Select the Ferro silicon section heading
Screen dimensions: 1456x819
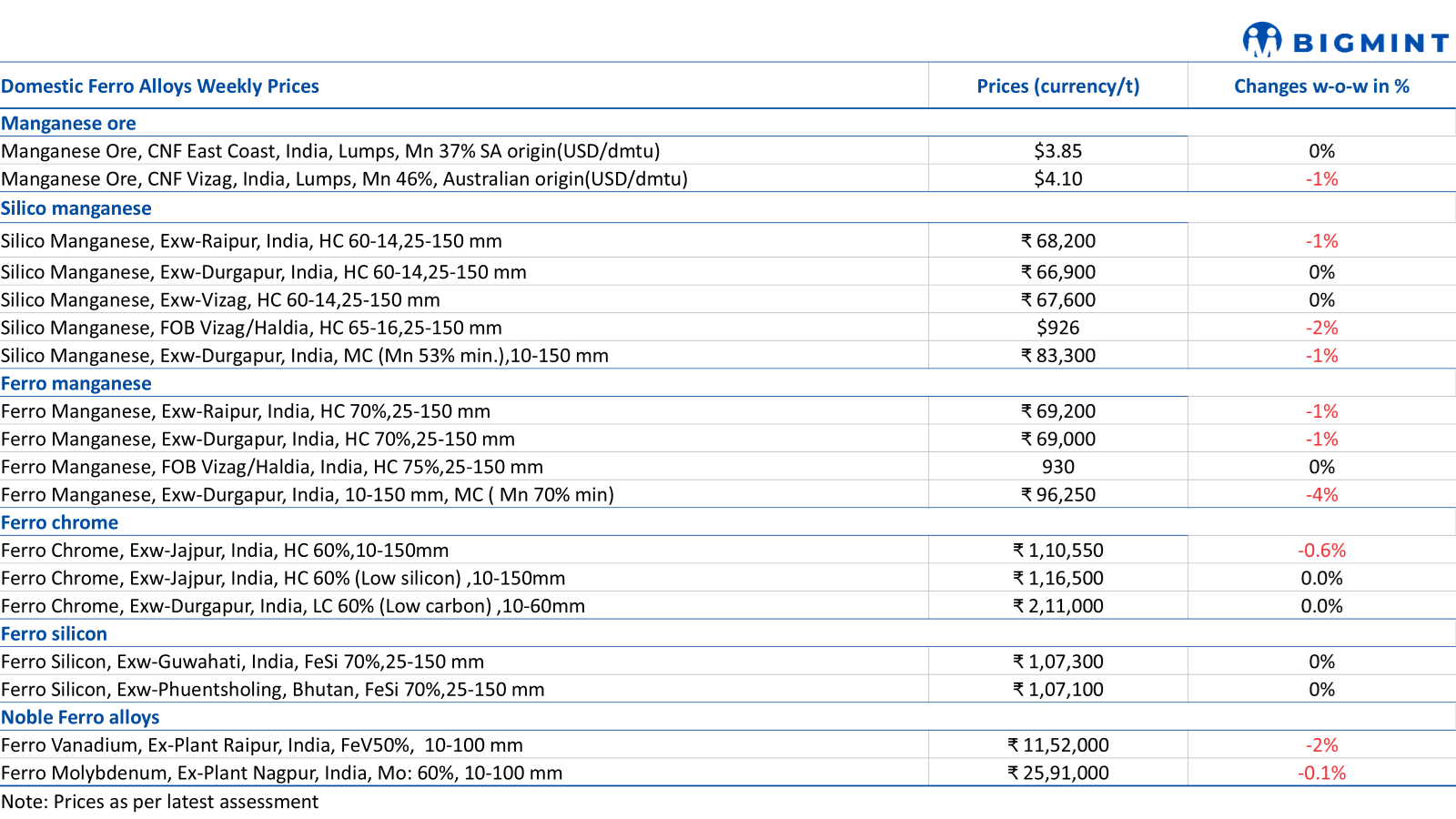(x=55, y=634)
